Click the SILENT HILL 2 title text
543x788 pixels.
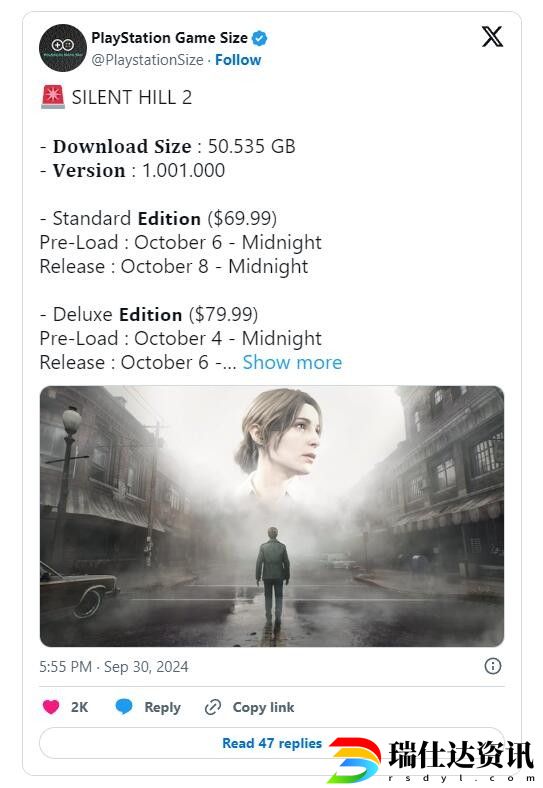coord(132,97)
